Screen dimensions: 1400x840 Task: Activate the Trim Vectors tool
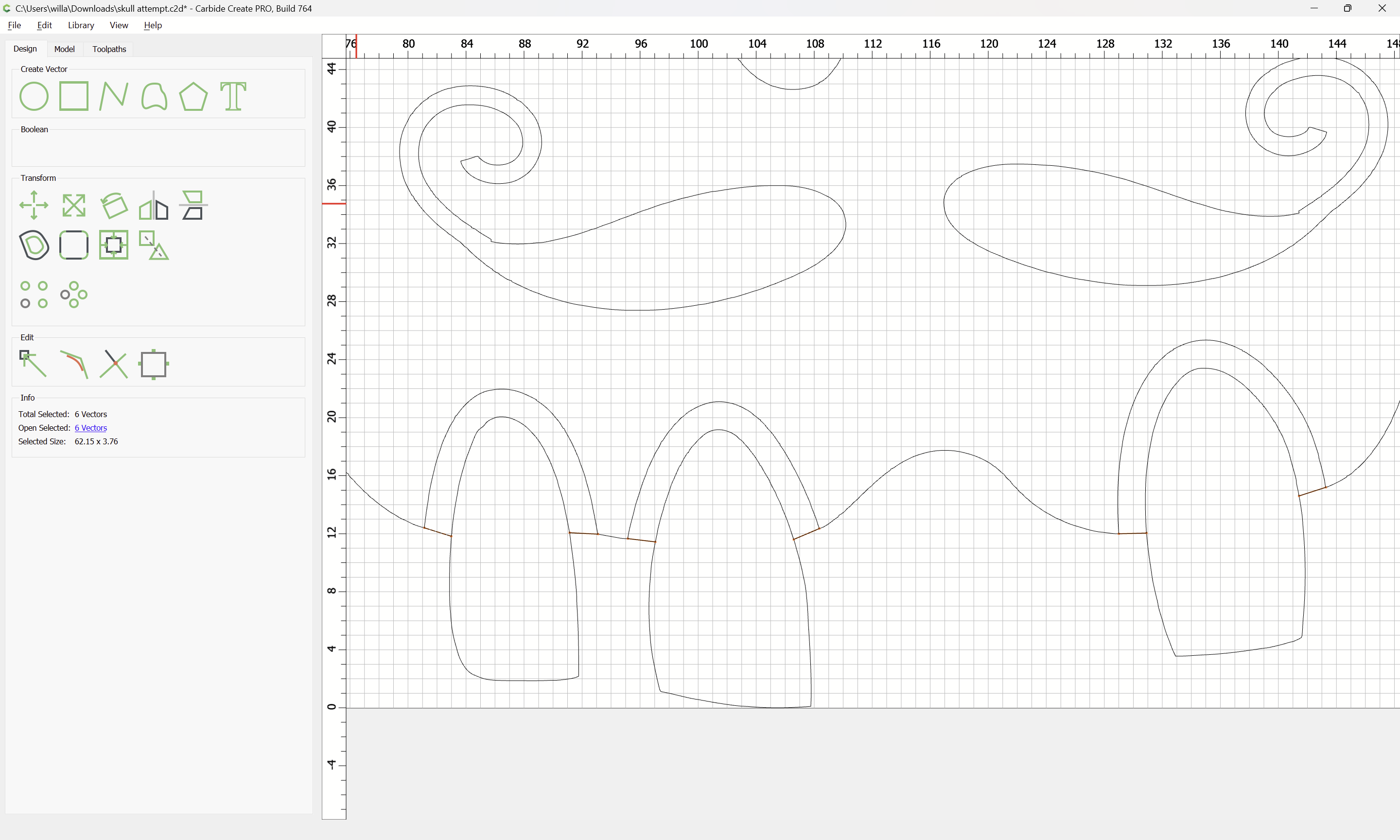tap(114, 364)
